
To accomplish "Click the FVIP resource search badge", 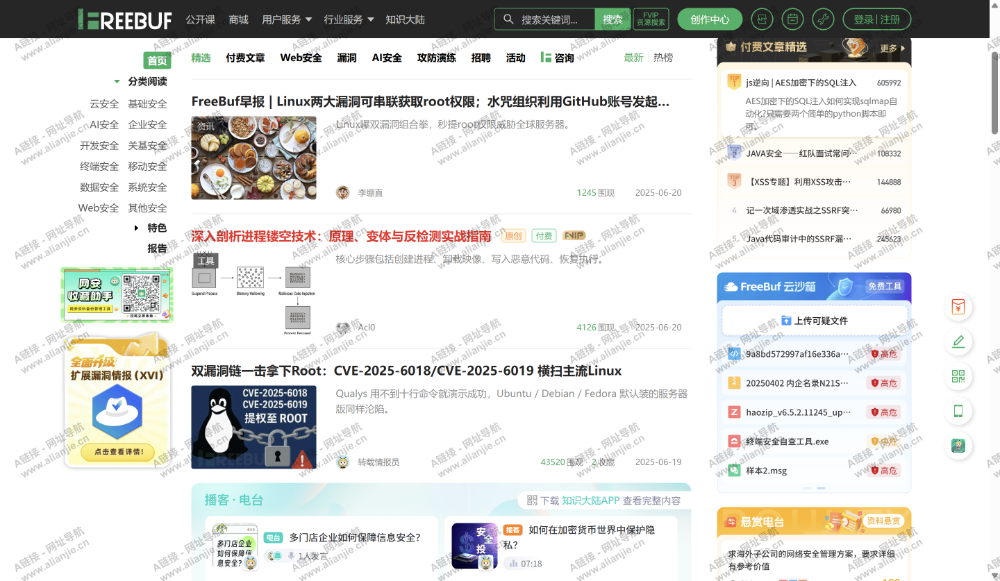I will 651,19.
